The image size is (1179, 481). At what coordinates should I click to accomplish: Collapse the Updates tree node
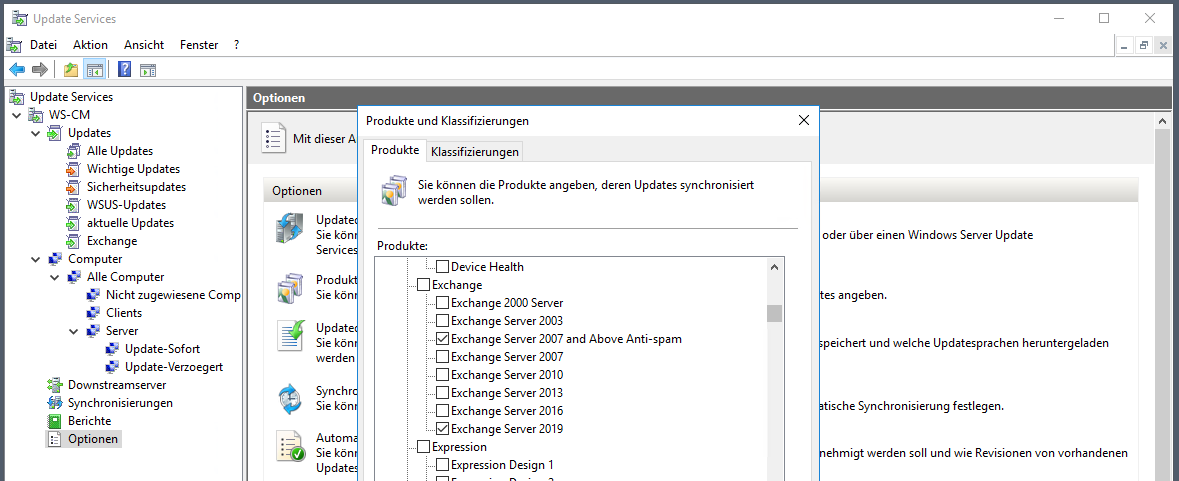click(35, 133)
